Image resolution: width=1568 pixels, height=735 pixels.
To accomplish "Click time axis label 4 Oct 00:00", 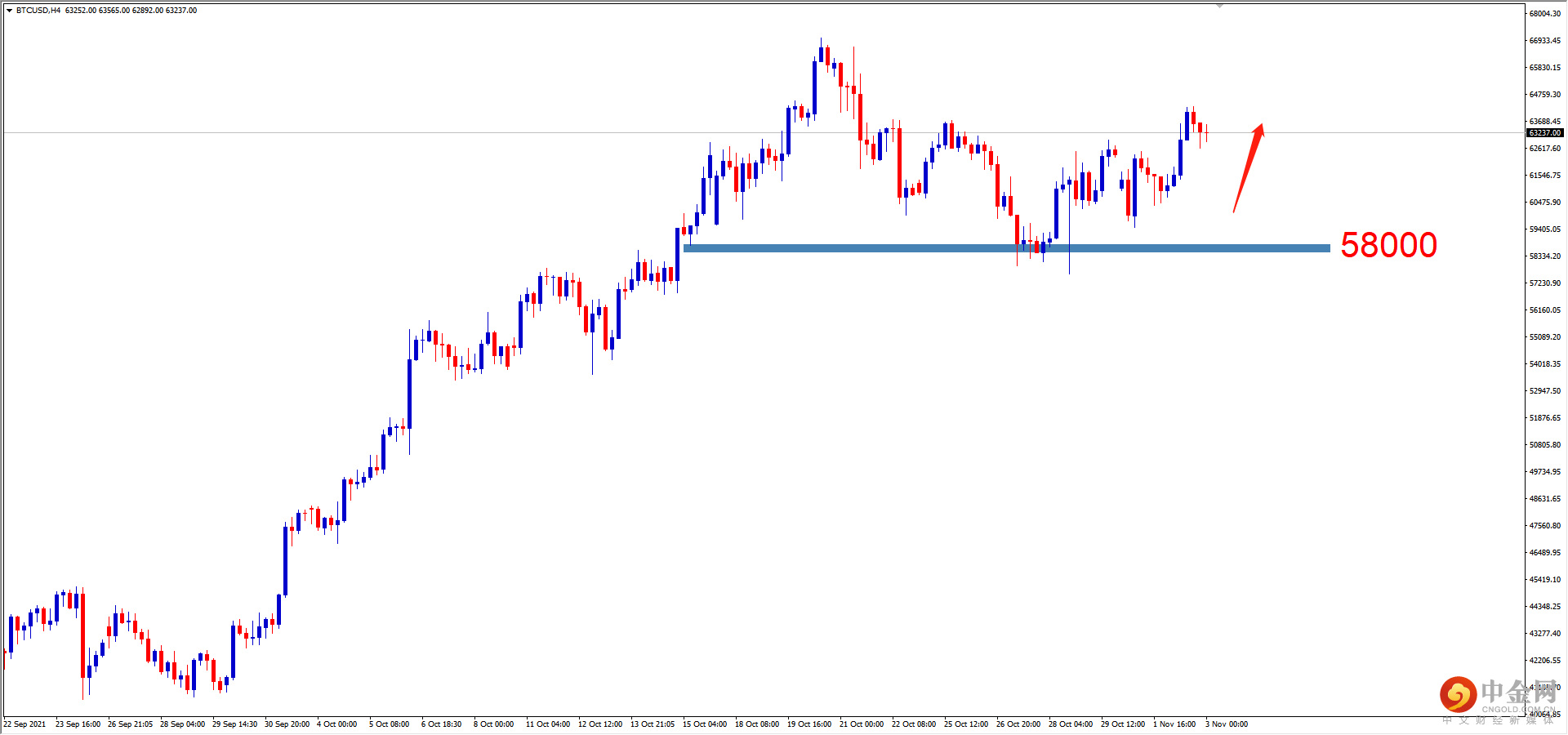I will tap(336, 724).
